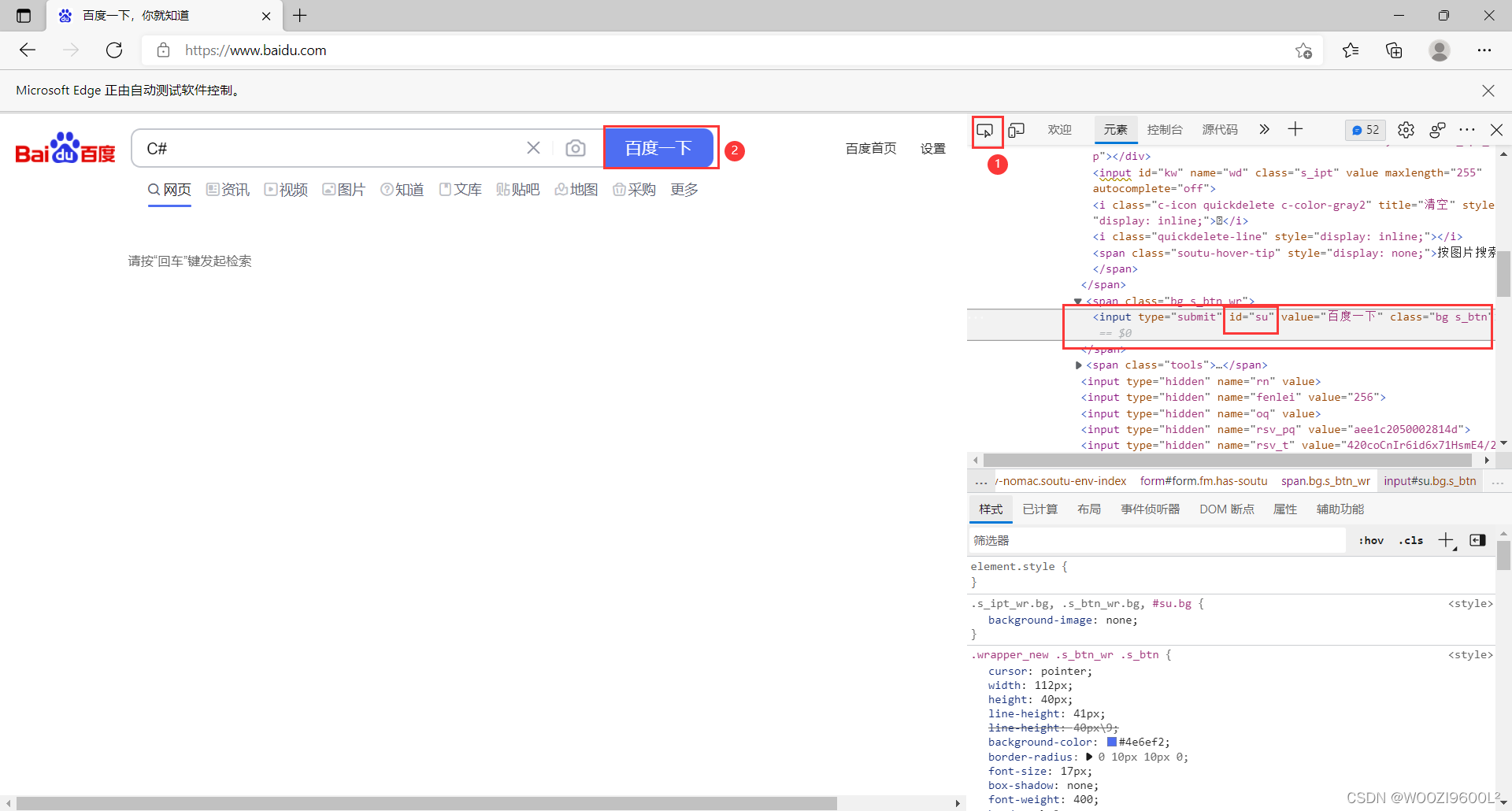The width and height of the screenshot is (1512, 811).
Task: Clear the search box with X icon
Action: point(533,148)
